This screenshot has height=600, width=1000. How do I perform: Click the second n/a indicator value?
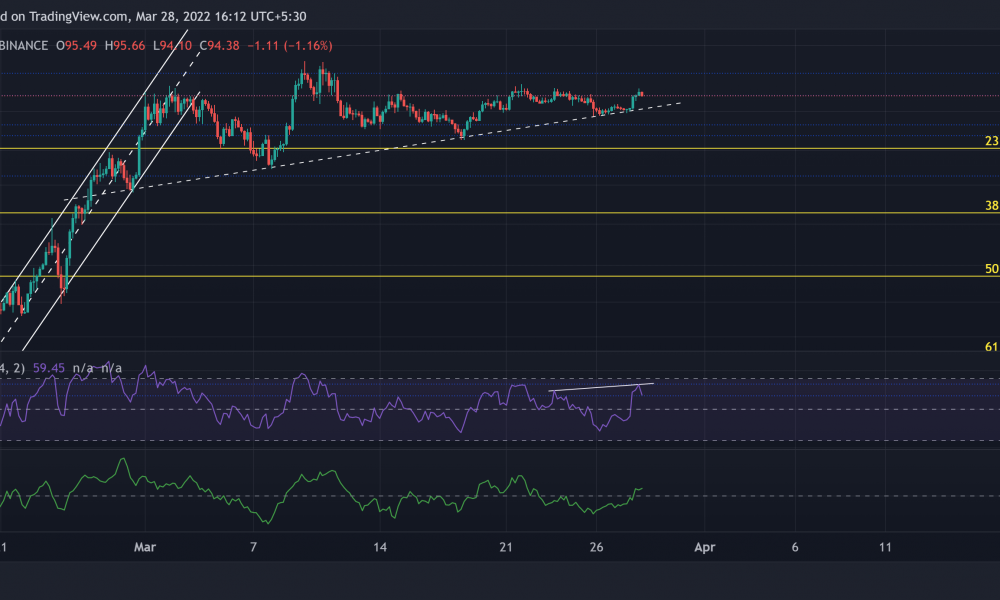[112, 369]
